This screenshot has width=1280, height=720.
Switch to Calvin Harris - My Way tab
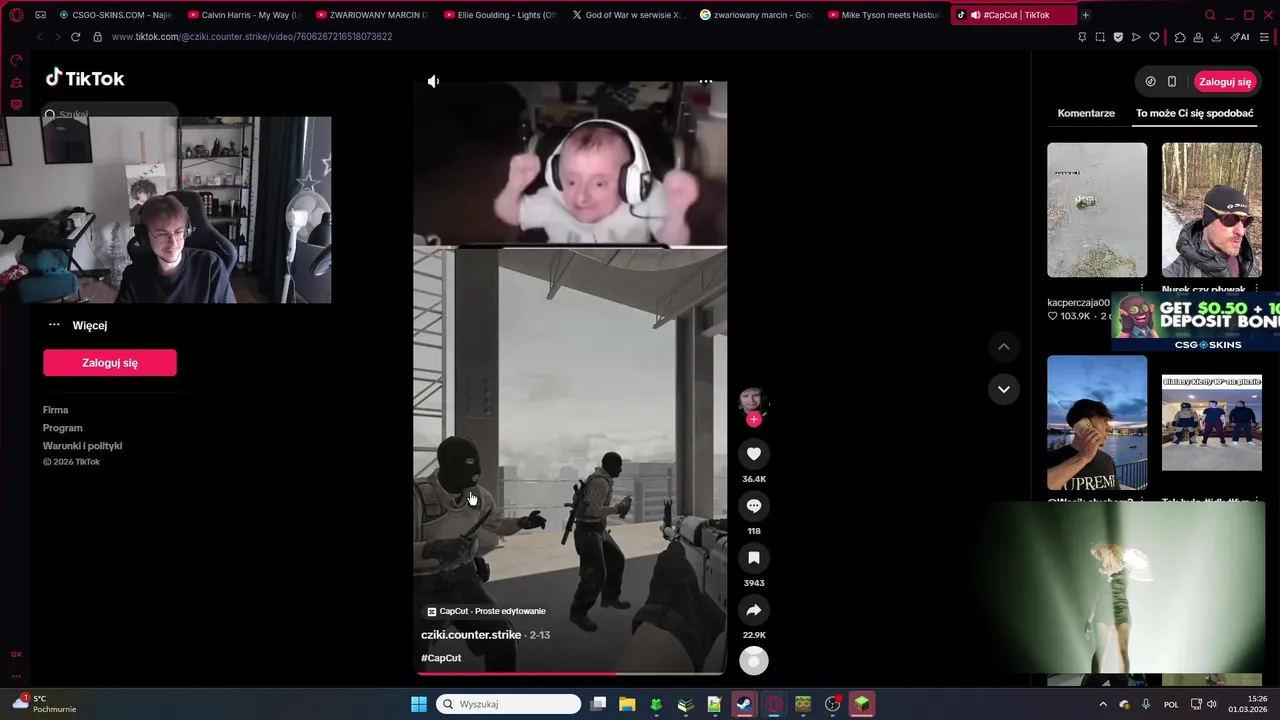(244, 15)
